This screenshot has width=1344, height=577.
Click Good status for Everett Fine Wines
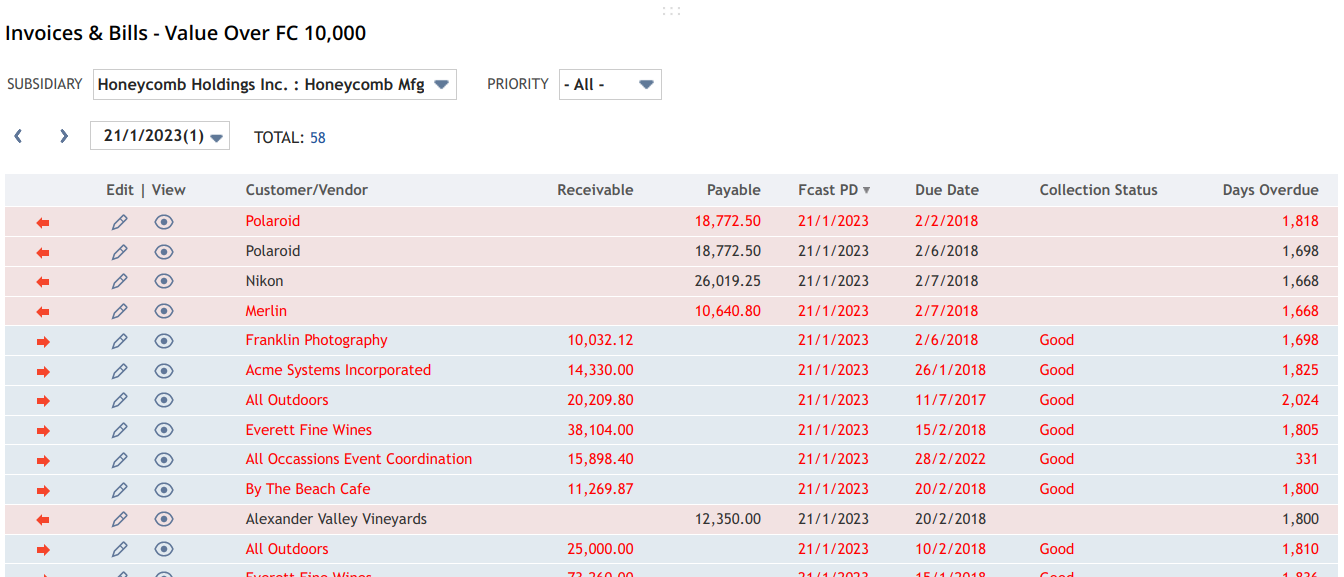pos(1056,430)
